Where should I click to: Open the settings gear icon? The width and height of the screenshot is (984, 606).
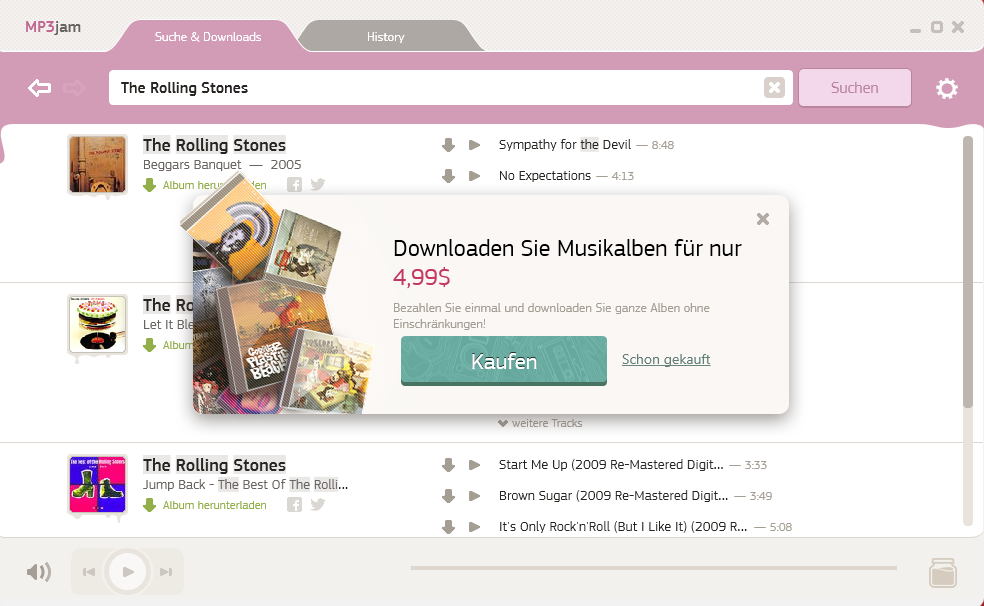coord(946,88)
